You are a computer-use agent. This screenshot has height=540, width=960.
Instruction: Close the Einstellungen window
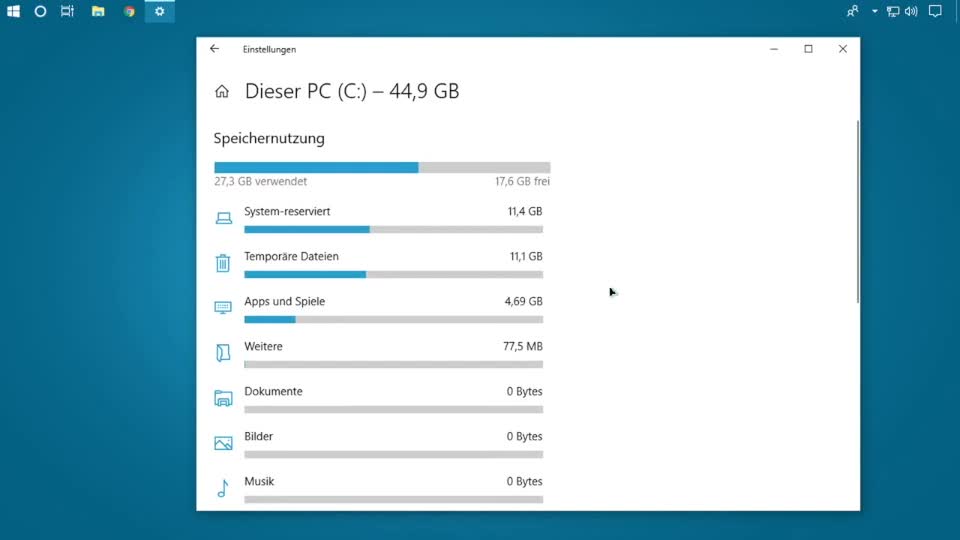[842, 49]
